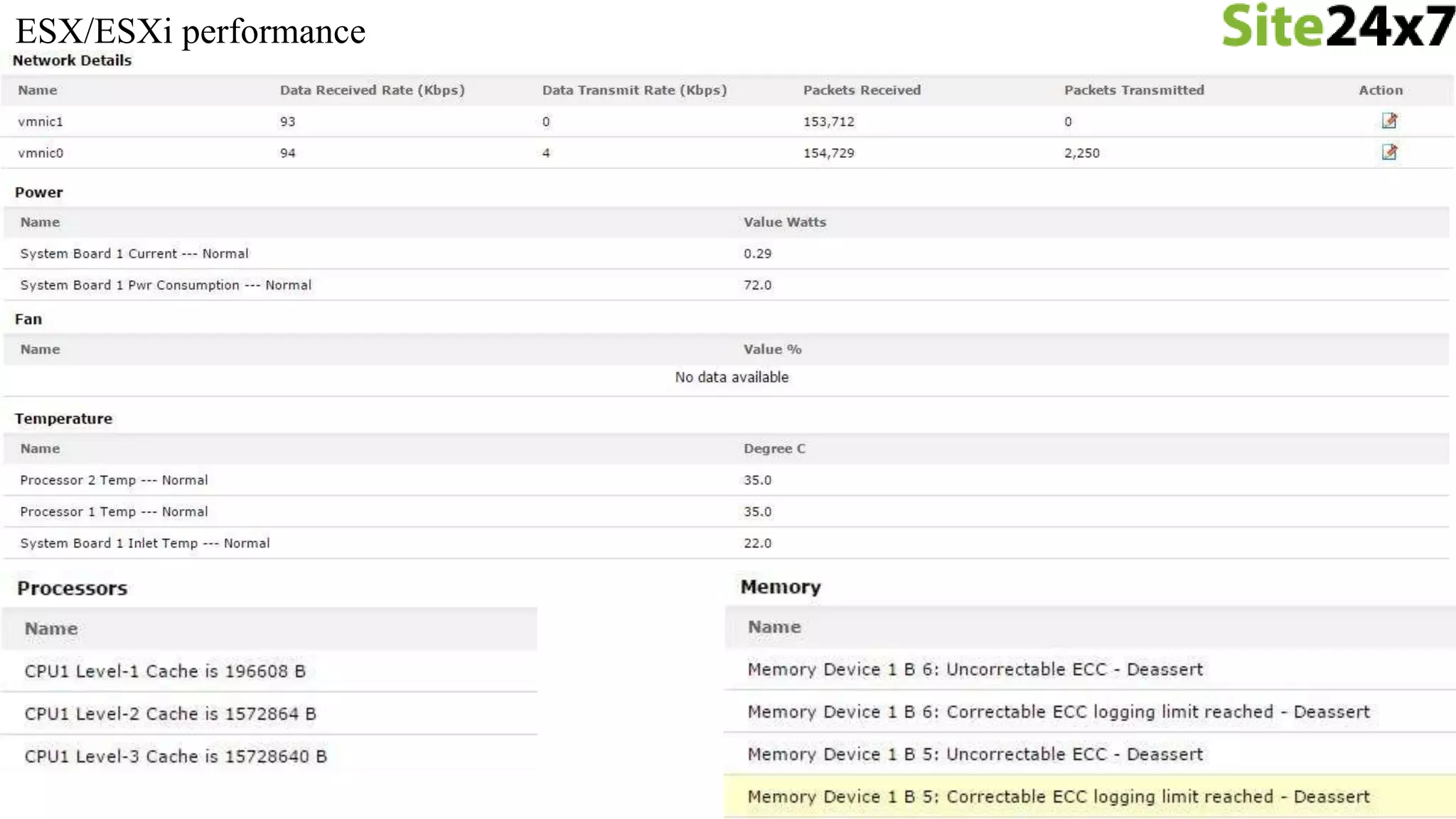Click the System Board 1 Inlet Temp row
Image resolution: width=1456 pixels, height=819 pixels.
(x=726, y=542)
